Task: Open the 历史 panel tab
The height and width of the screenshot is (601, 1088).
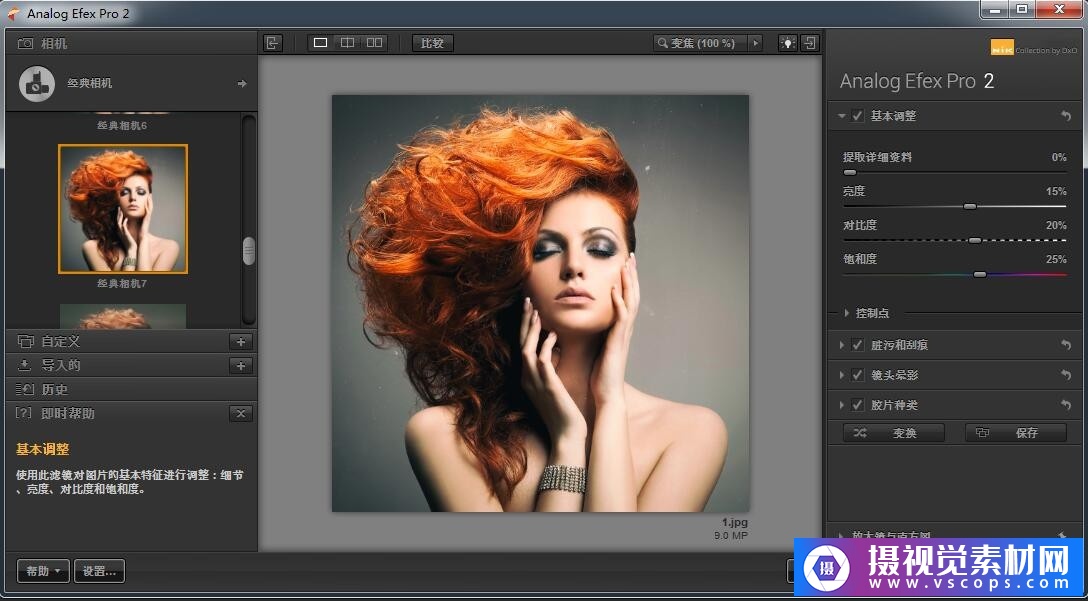Action: pyautogui.click(x=54, y=389)
